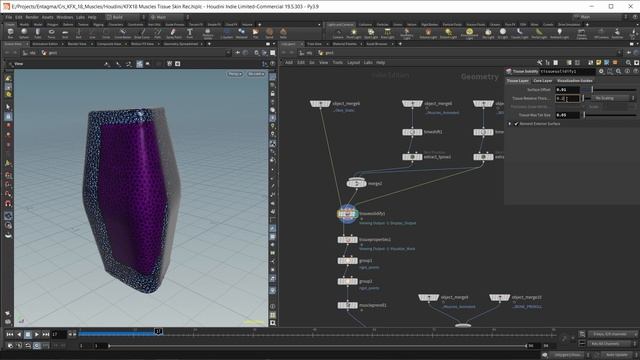Image resolution: width=640 pixels, height=360 pixels.
Task: Click the object_merge10 node
Action: (x=500, y=298)
